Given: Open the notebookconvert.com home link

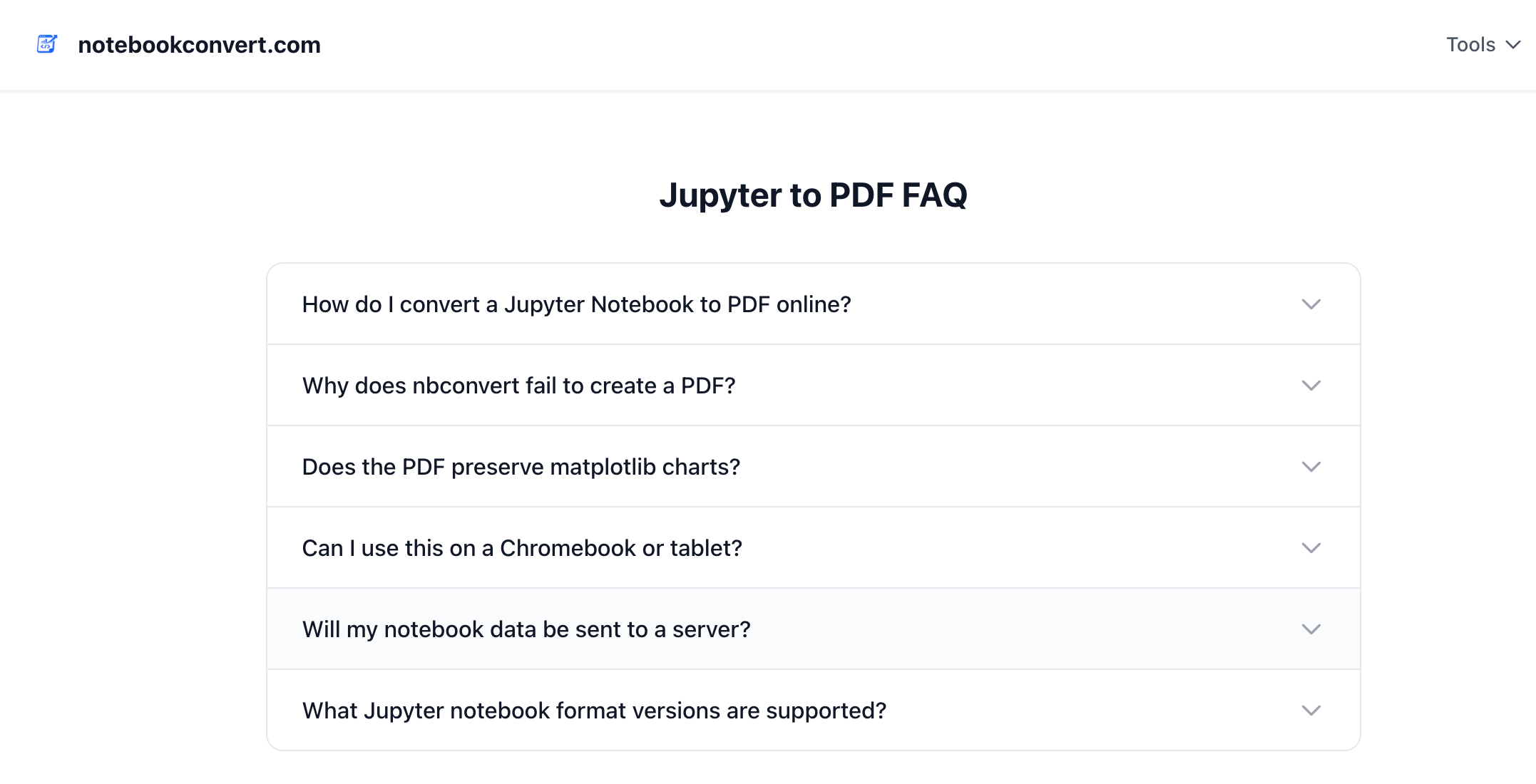Looking at the screenshot, I should (x=199, y=45).
